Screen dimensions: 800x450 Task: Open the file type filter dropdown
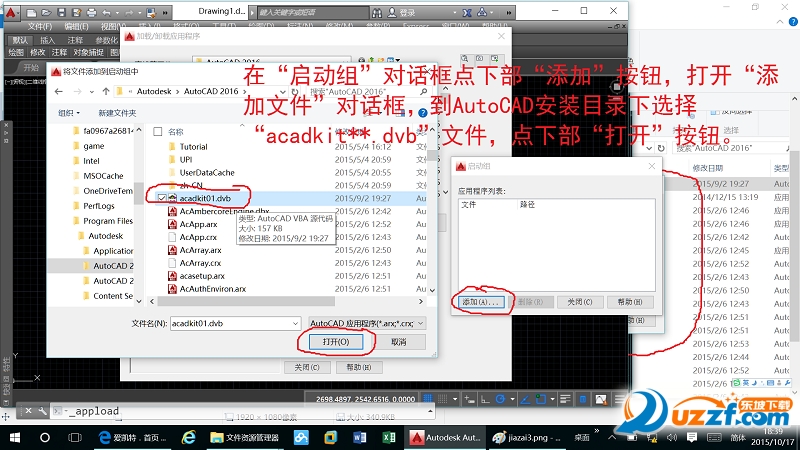point(369,323)
